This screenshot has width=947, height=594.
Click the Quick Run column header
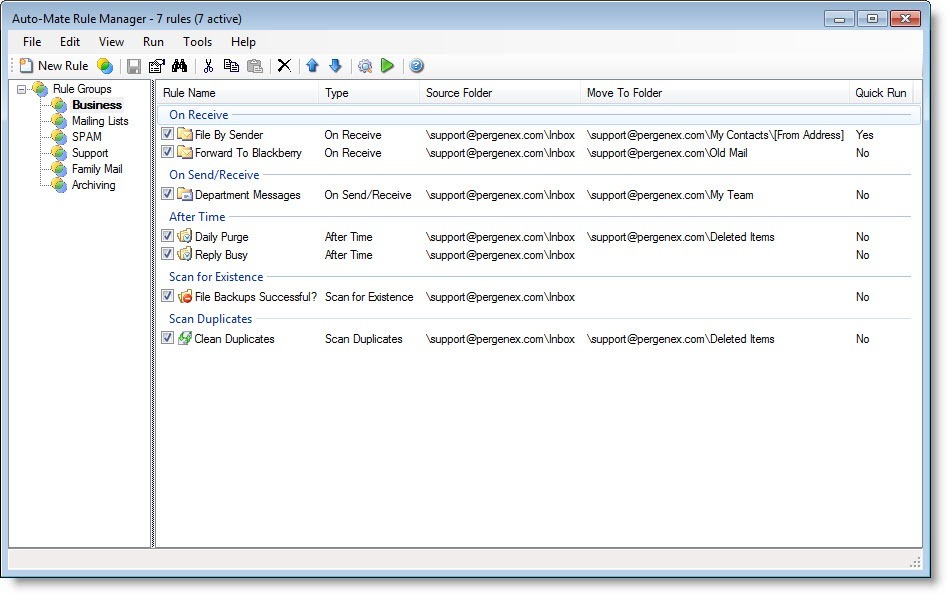[x=880, y=93]
